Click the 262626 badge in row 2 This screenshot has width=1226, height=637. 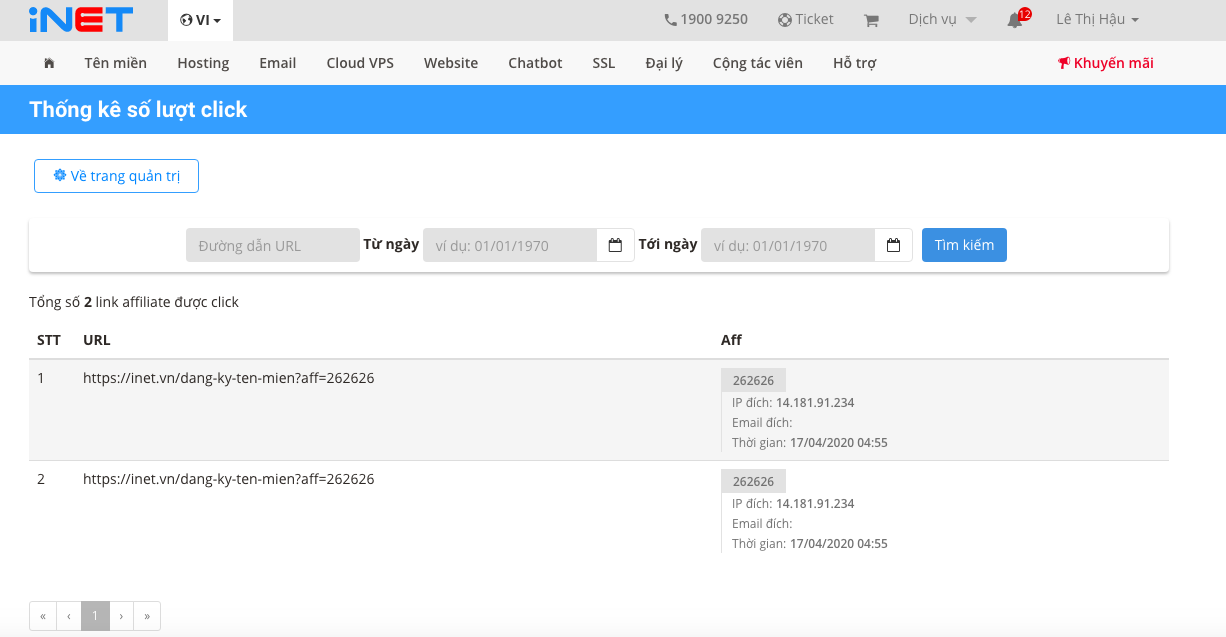[x=754, y=481]
